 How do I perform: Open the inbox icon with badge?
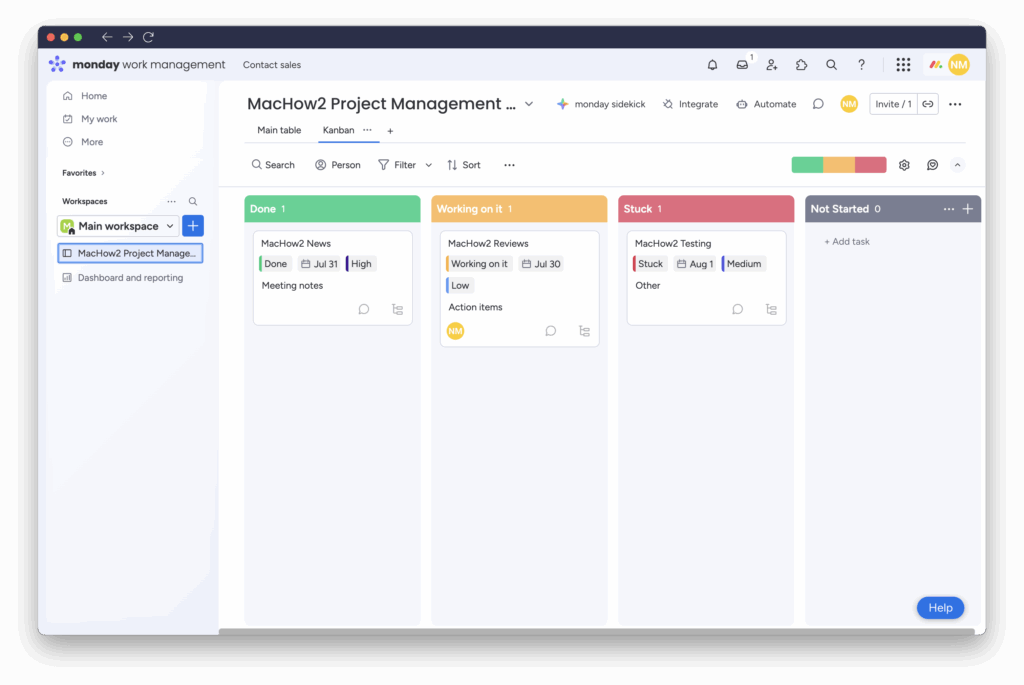click(742, 64)
